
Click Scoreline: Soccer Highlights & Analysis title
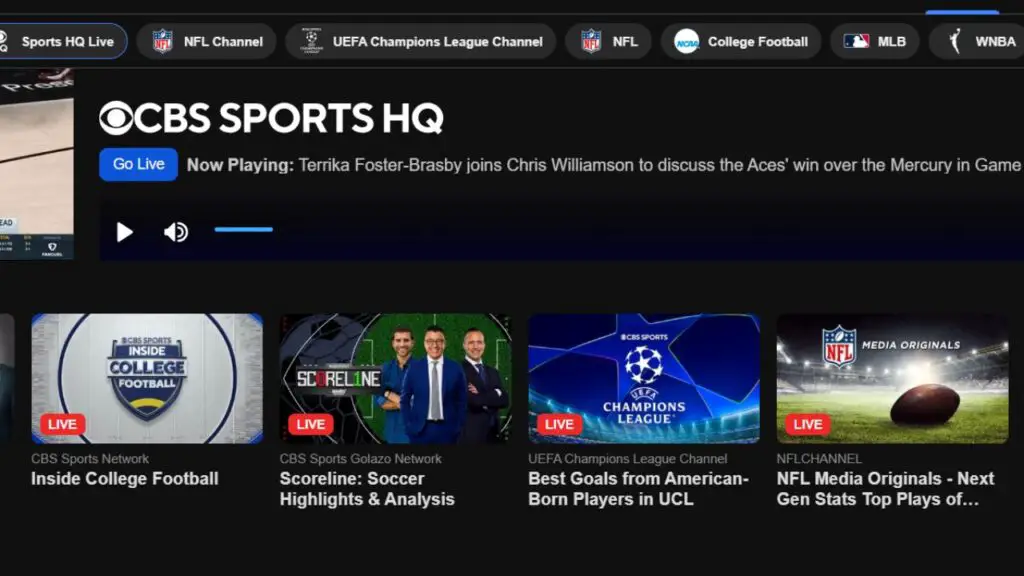point(367,489)
